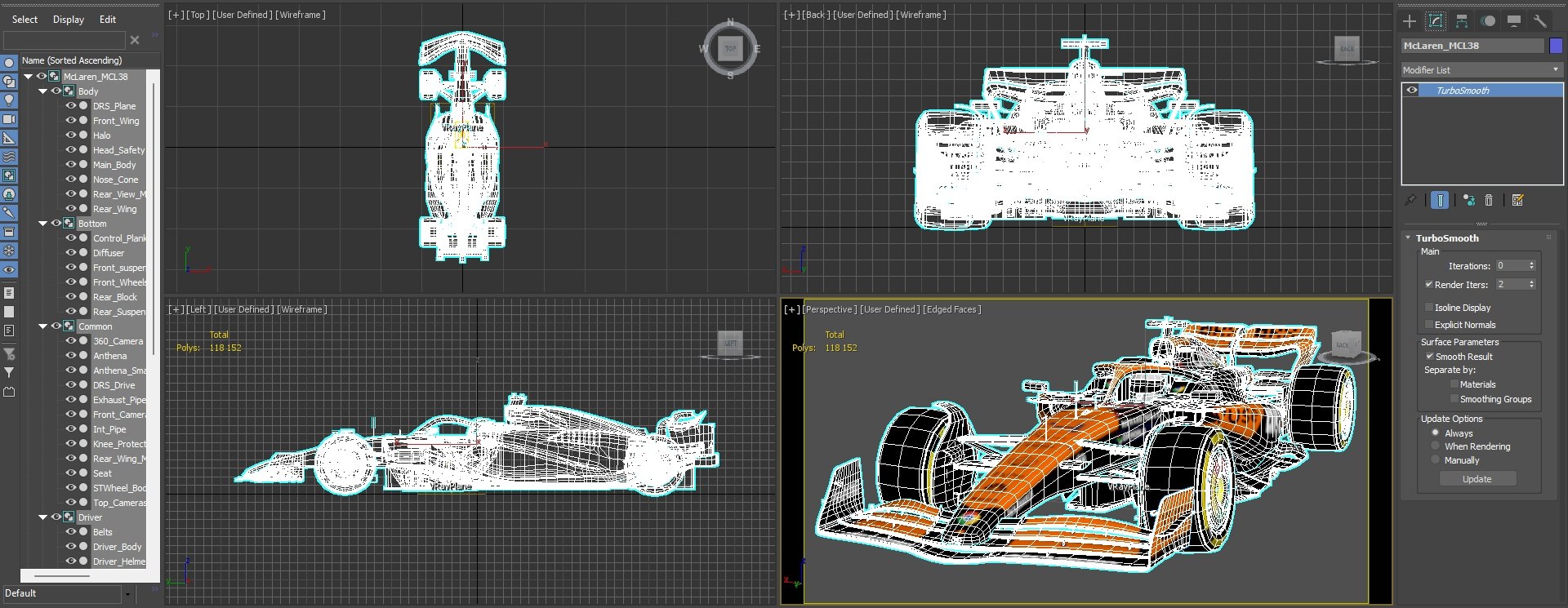The image size is (1568, 608).
Task: Toggle Display Bone Objects filter icon
Action: coord(9,213)
